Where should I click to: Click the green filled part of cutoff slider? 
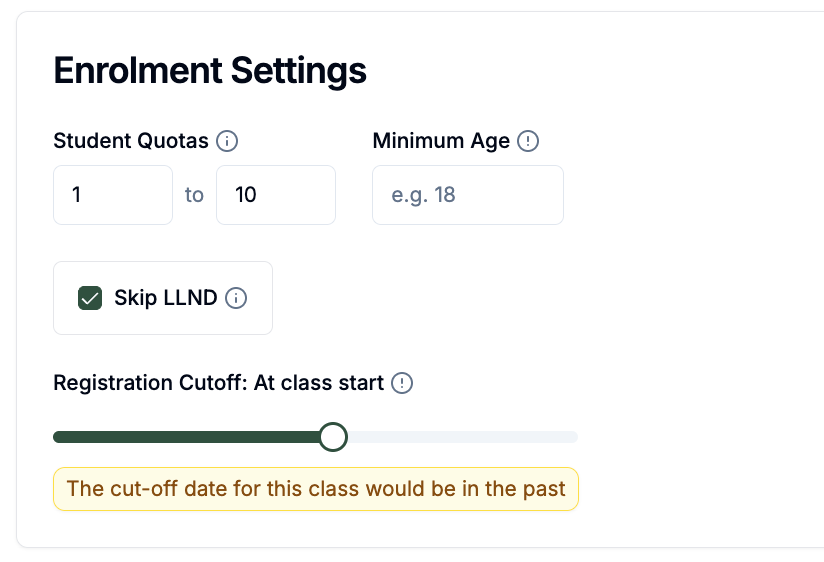coord(187,437)
